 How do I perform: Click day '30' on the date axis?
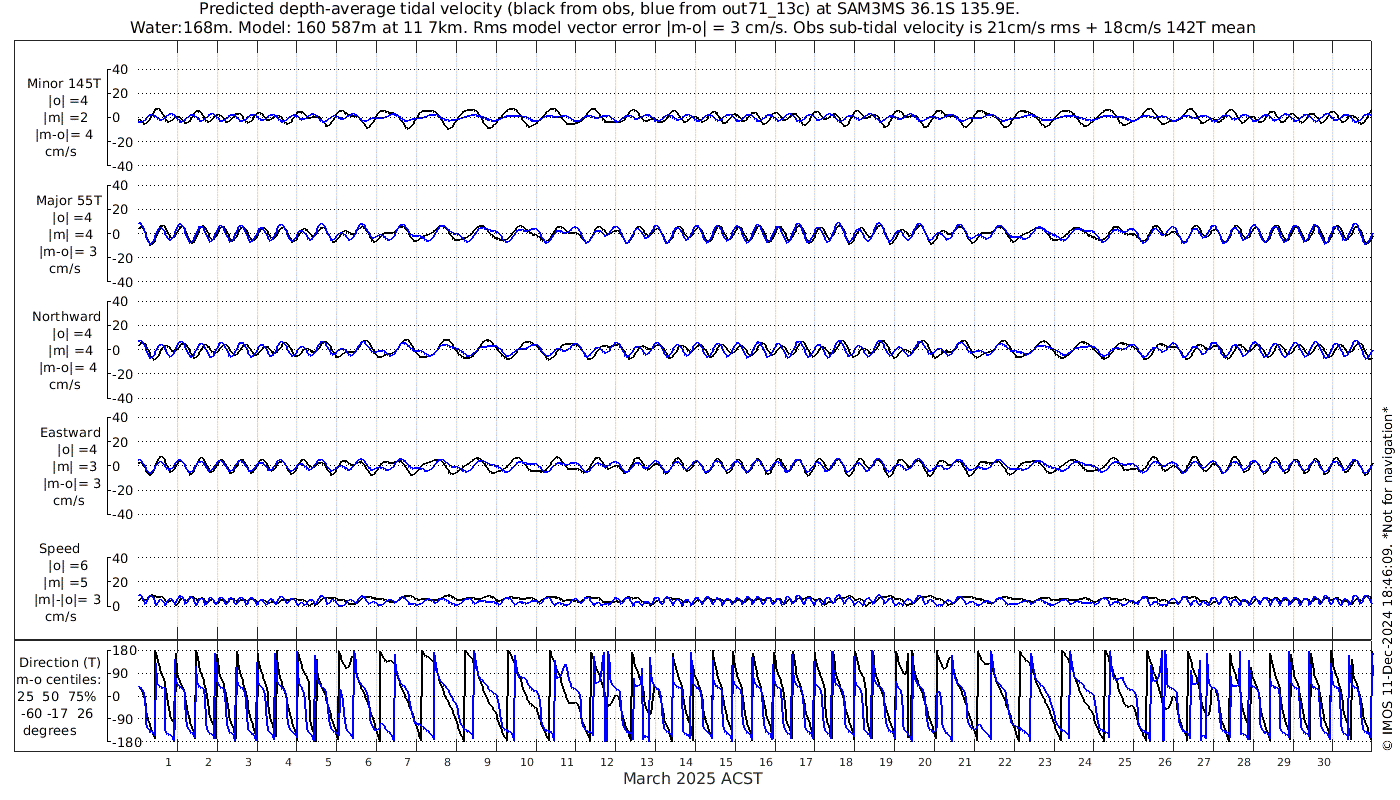1324,762
